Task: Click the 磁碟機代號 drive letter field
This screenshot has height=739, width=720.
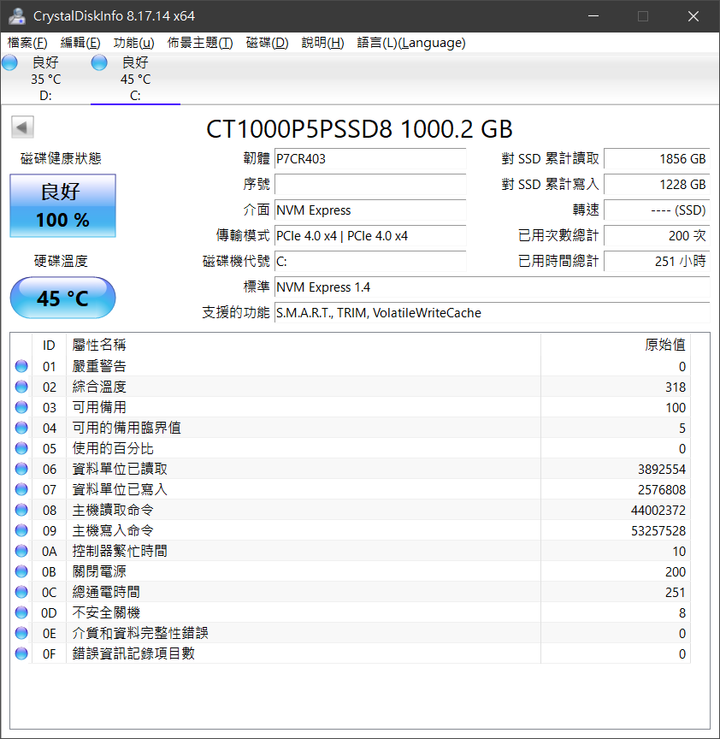Action: click(370, 262)
